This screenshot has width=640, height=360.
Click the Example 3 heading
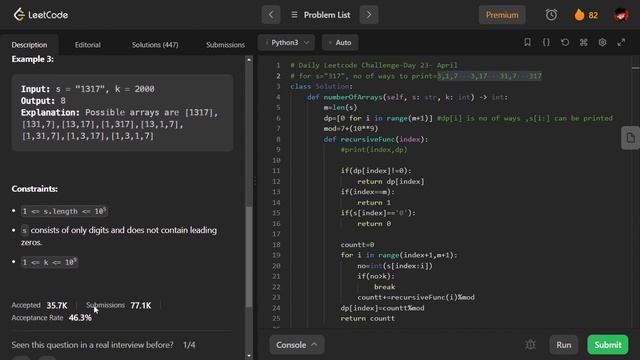pos(33,59)
